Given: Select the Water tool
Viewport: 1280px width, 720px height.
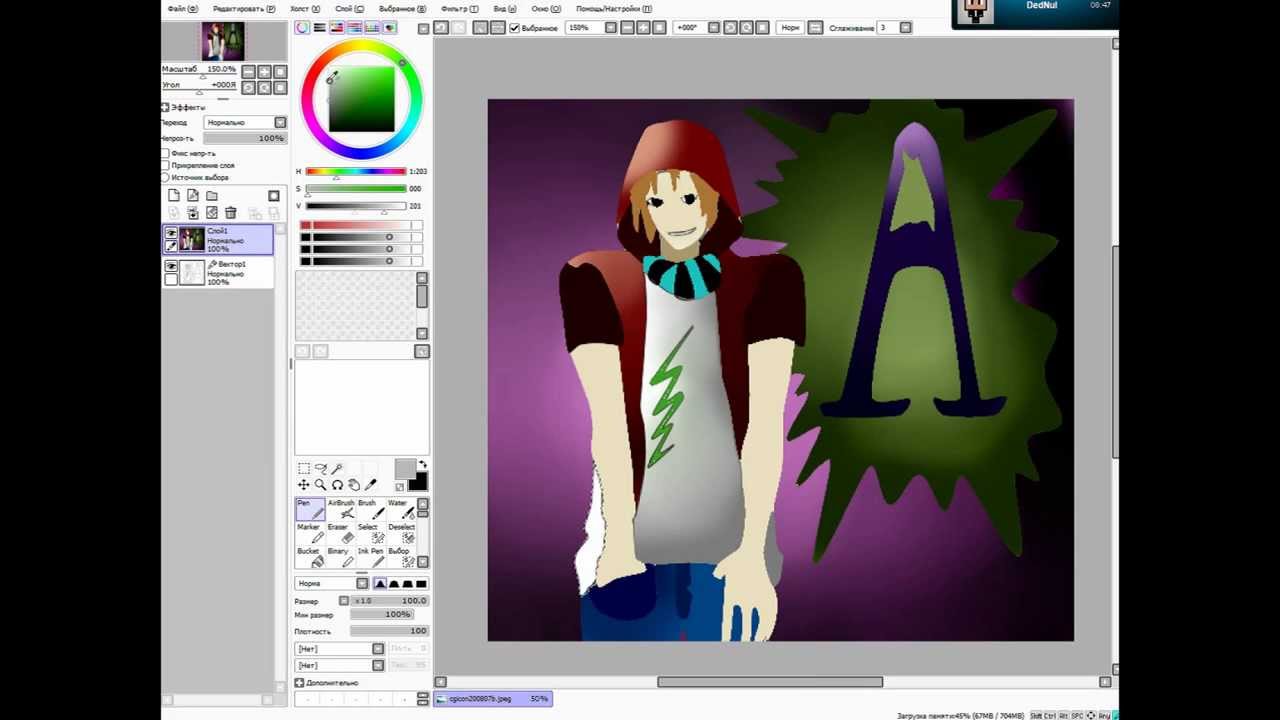Looking at the screenshot, I should pos(400,508).
